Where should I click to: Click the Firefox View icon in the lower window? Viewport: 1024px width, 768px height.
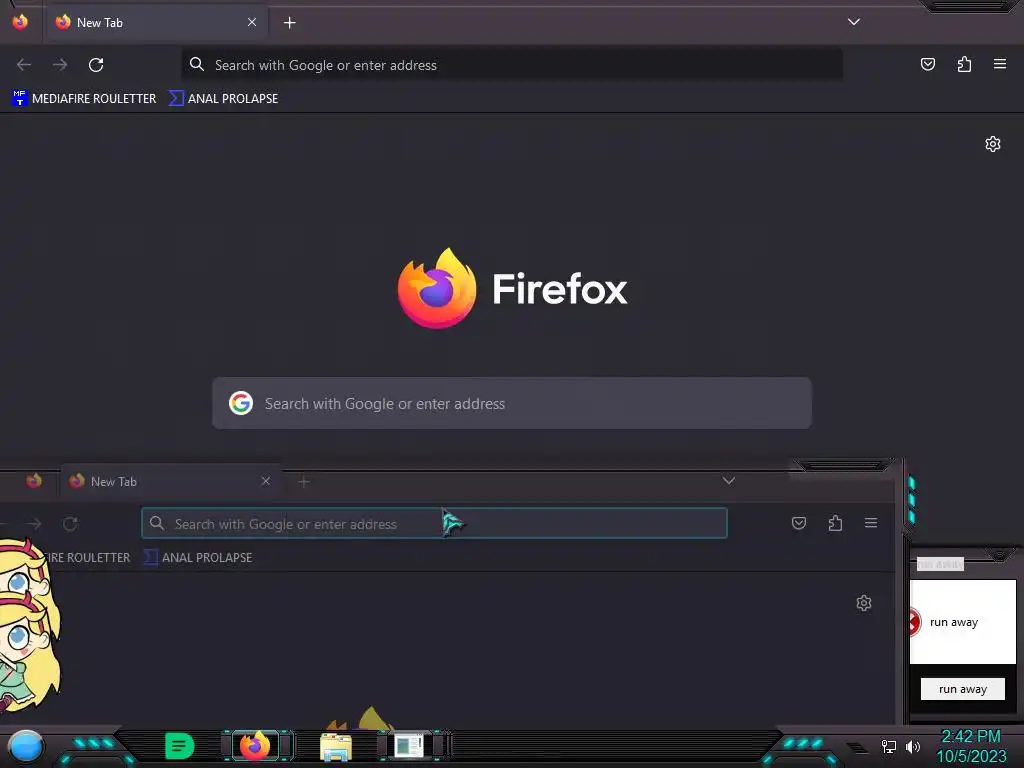point(34,481)
